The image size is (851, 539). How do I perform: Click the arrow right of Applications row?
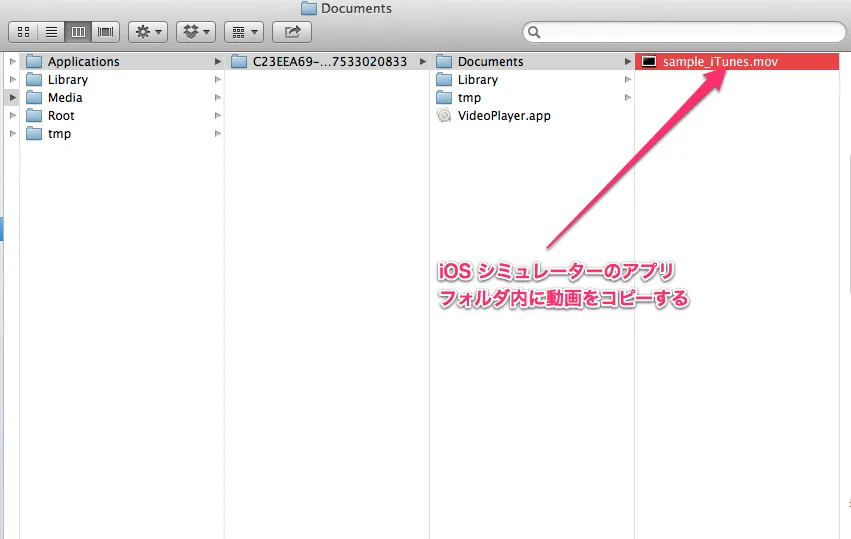pyautogui.click(x=218, y=61)
